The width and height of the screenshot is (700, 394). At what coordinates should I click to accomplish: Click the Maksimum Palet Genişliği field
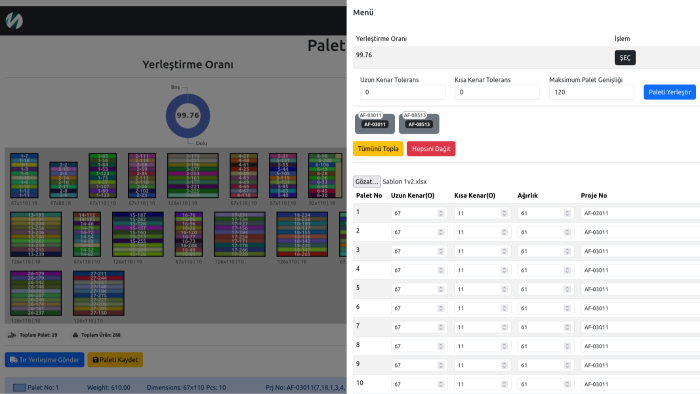[591, 92]
